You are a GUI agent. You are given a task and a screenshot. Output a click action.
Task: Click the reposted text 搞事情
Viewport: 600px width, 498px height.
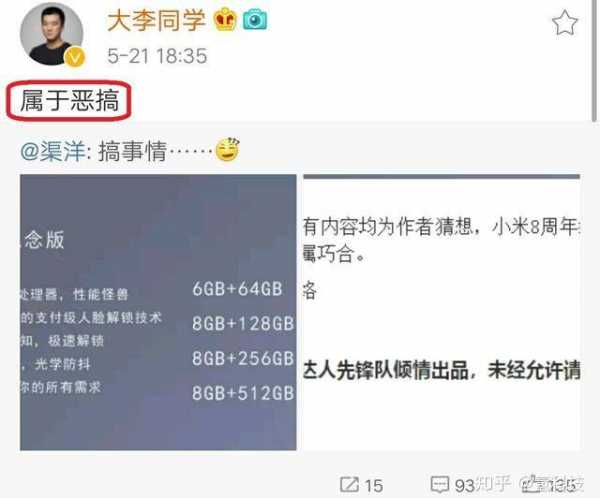tap(132, 151)
